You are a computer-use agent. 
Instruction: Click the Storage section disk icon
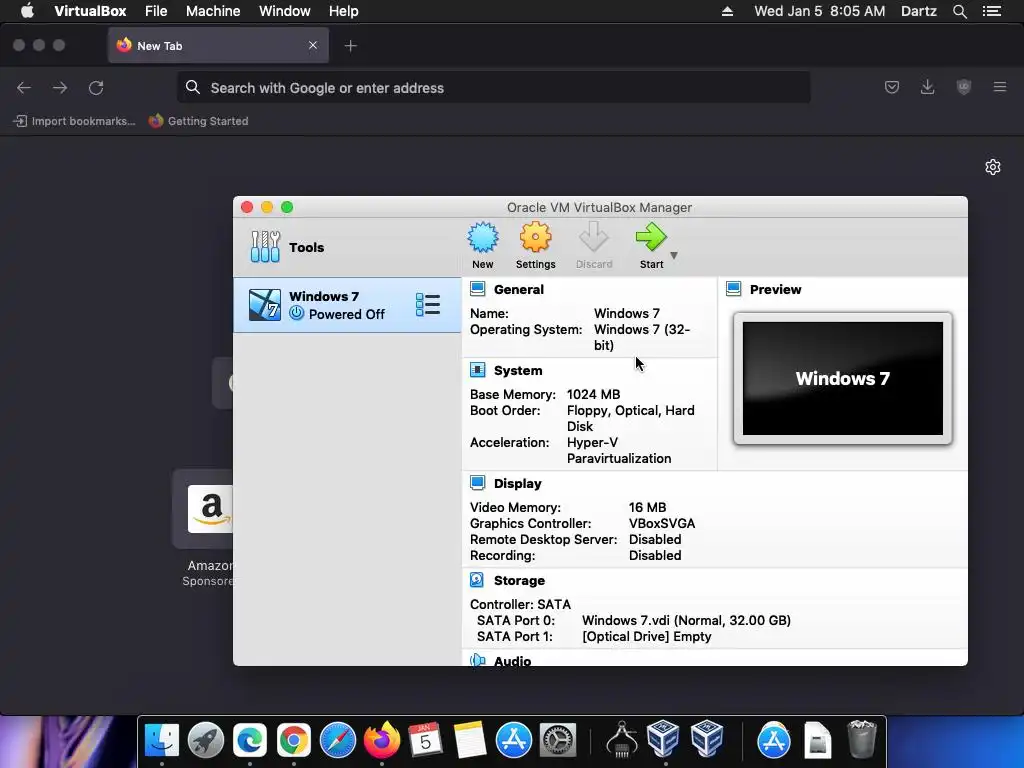tap(477, 580)
